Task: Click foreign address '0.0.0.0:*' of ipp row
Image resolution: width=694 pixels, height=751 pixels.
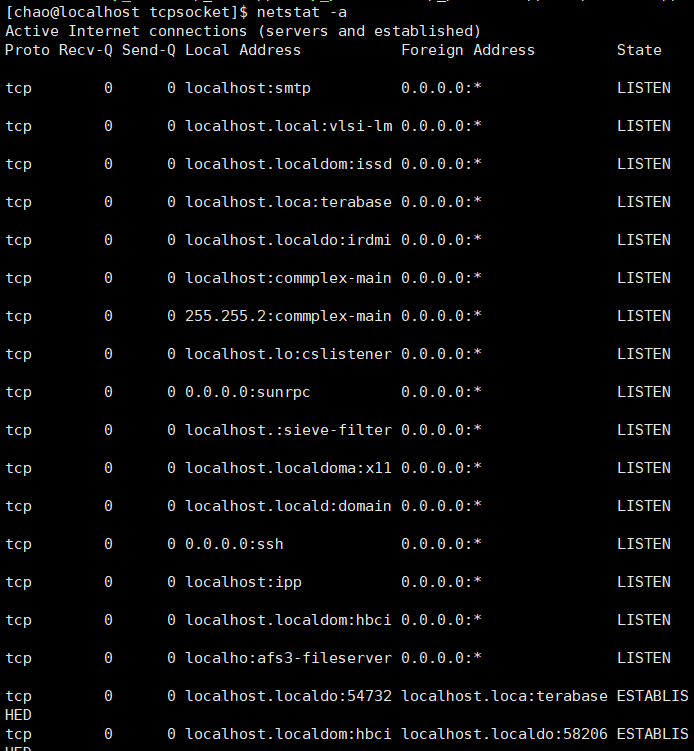Action: point(441,582)
